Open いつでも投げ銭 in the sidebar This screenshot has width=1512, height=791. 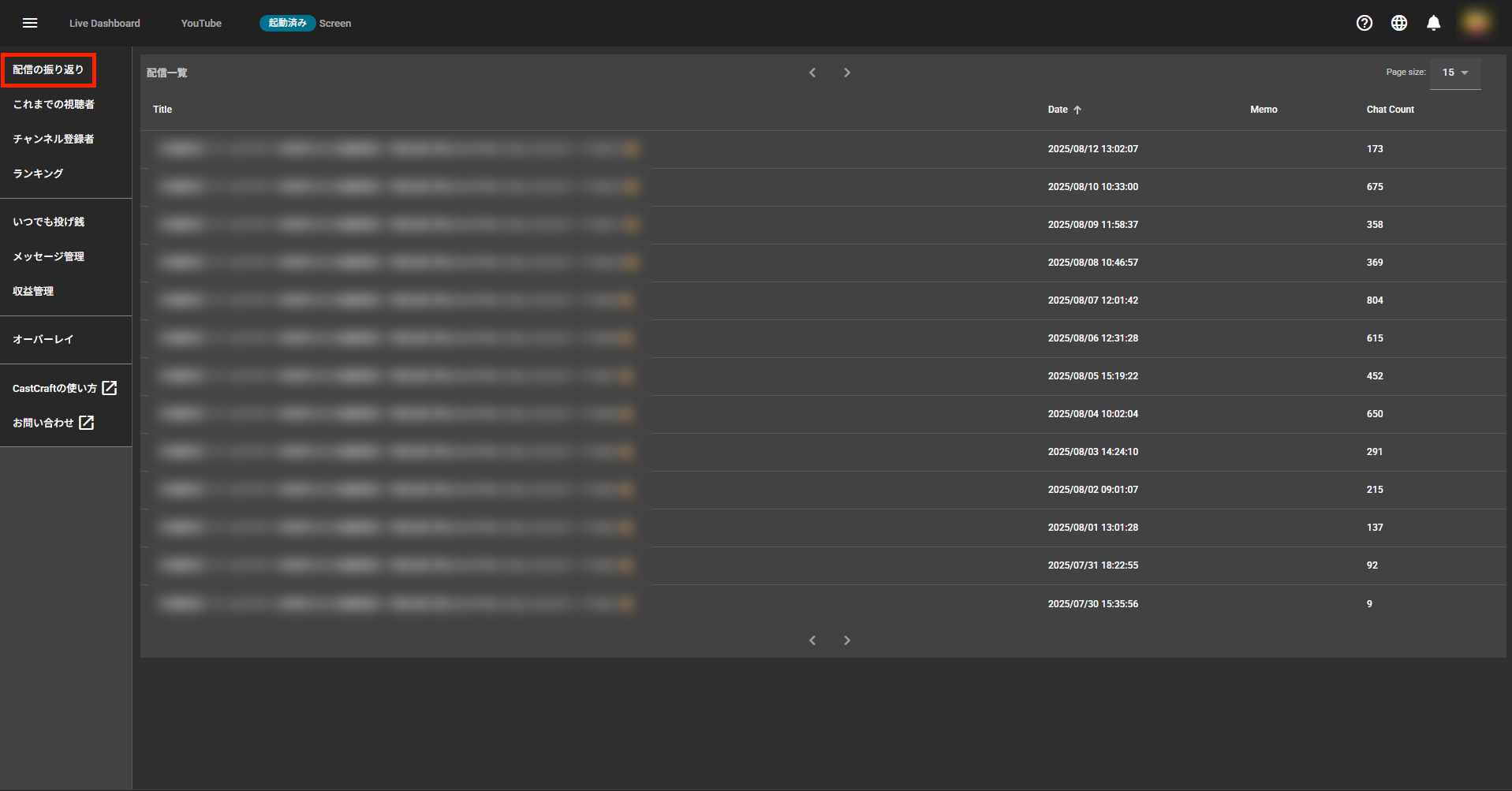[49, 222]
